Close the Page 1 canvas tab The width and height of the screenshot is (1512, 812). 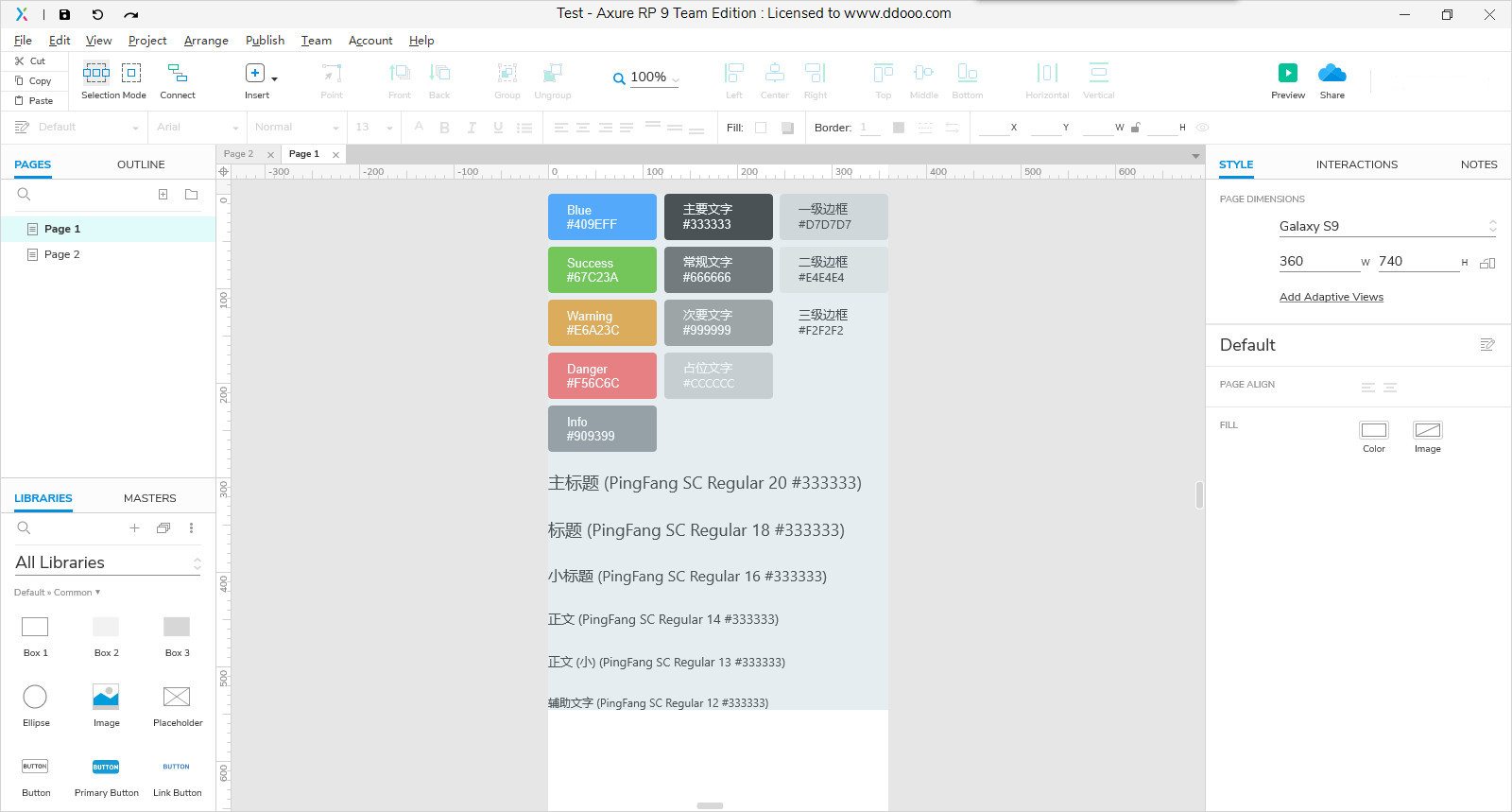335,155
